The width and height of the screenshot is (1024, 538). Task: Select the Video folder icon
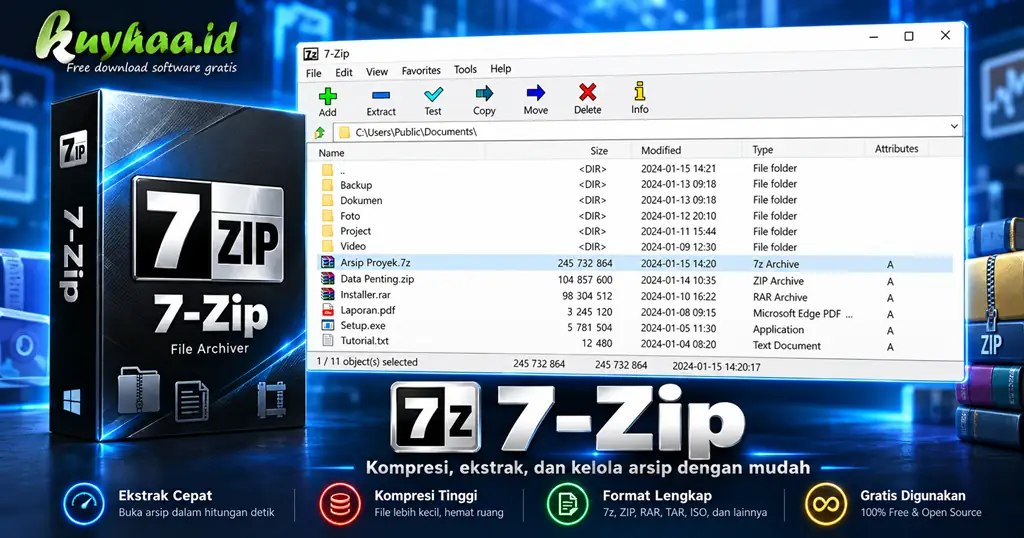(328, 247)
